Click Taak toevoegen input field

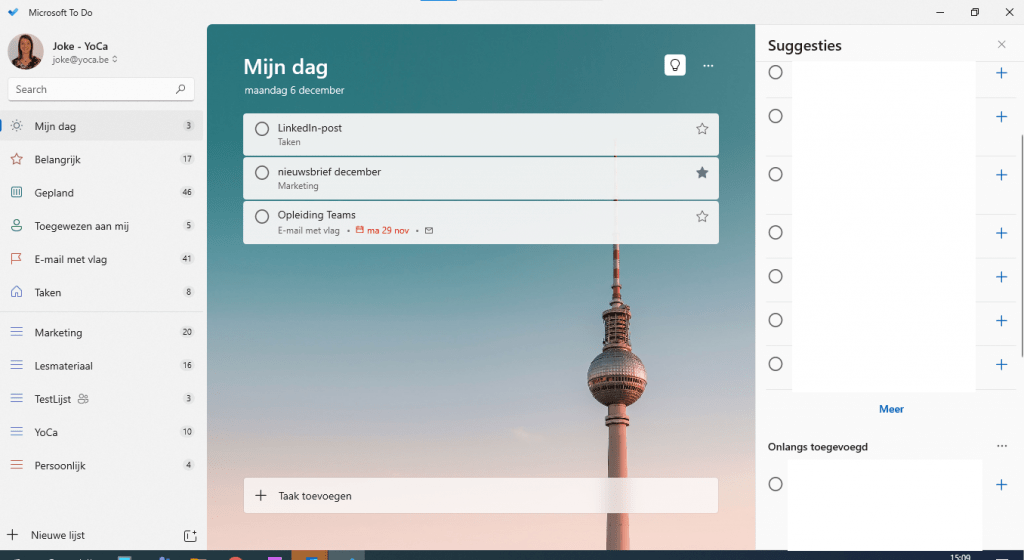click(x=481, y=495)
